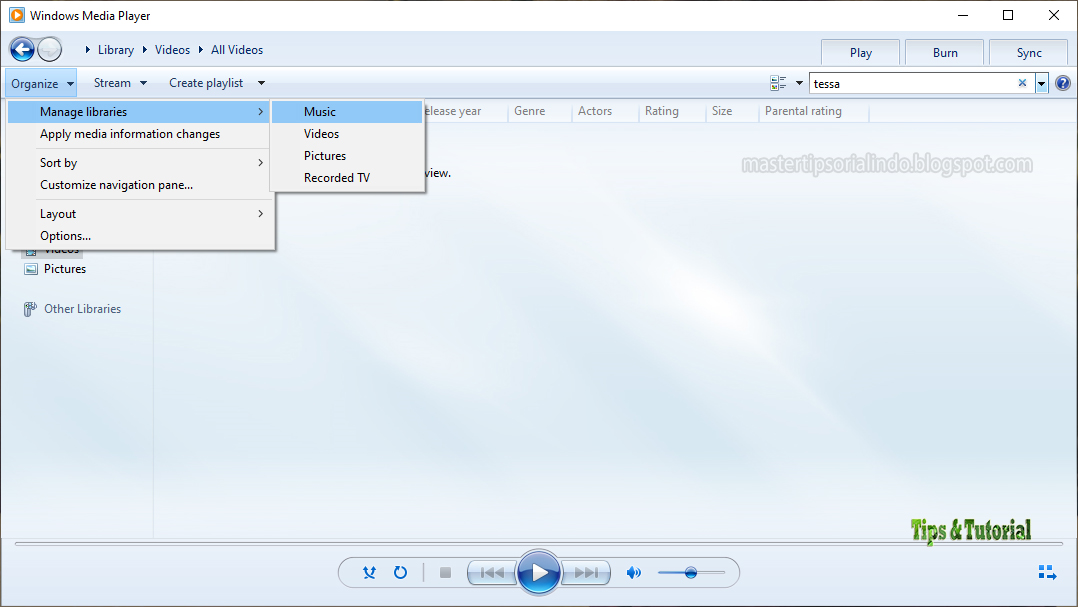Select Pictures in navigation pane
The image size is (1078, 607).
pos(65,269)
